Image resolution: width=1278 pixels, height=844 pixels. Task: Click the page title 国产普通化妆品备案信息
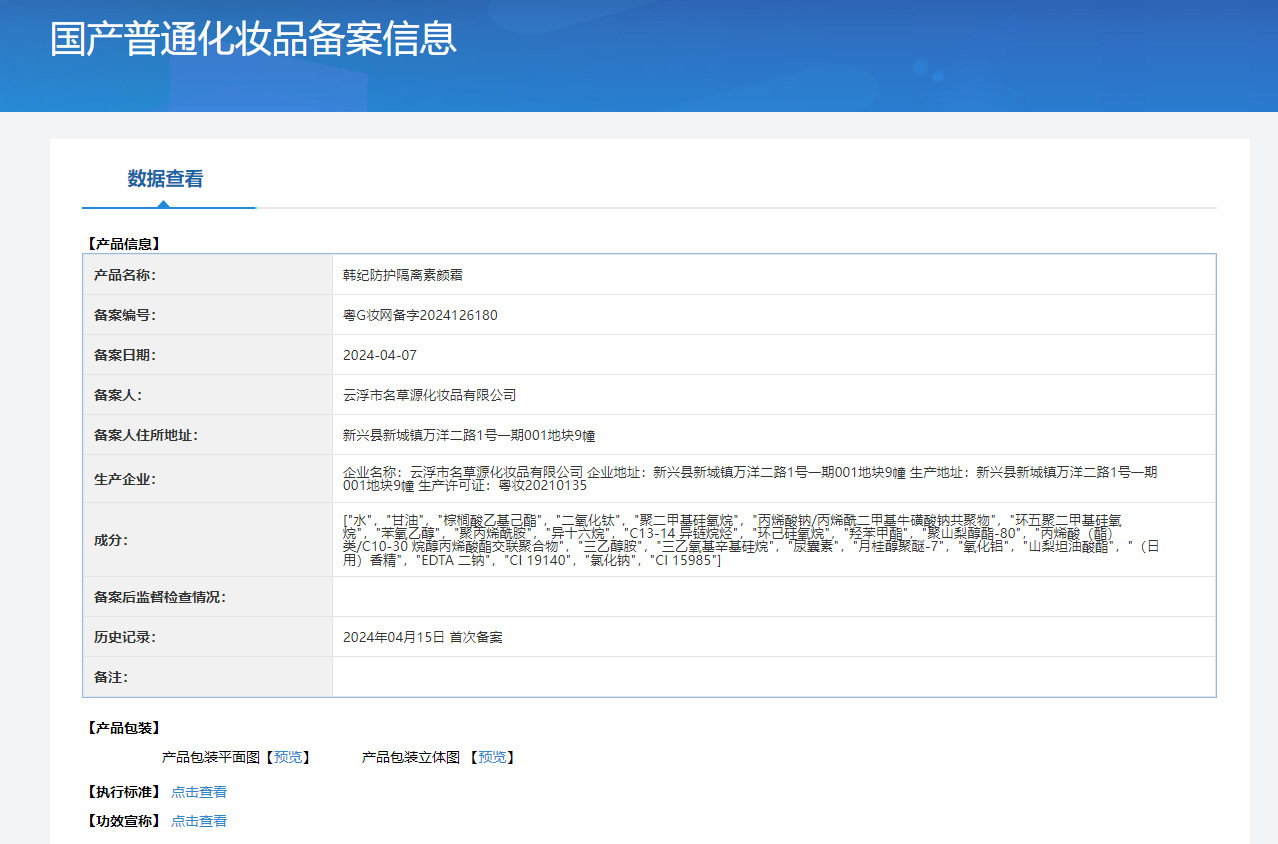click(x=253, y=38)
